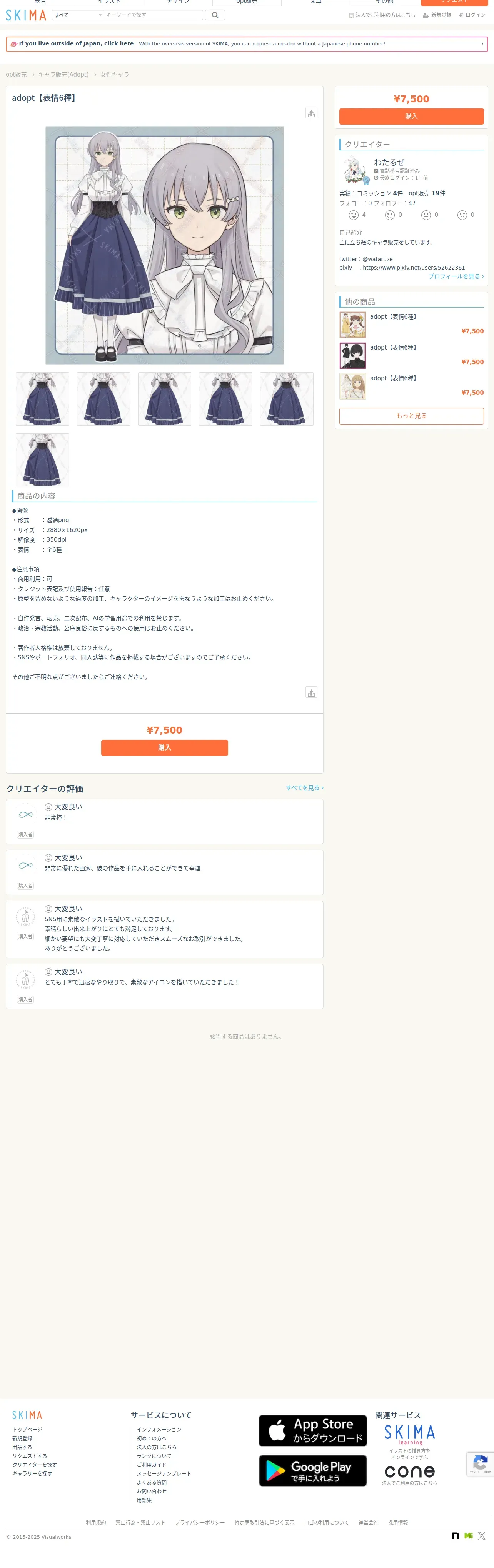Viewport: 494px width, 1568px height.
Task: Click share icon below product description
Action: [311, 693]
